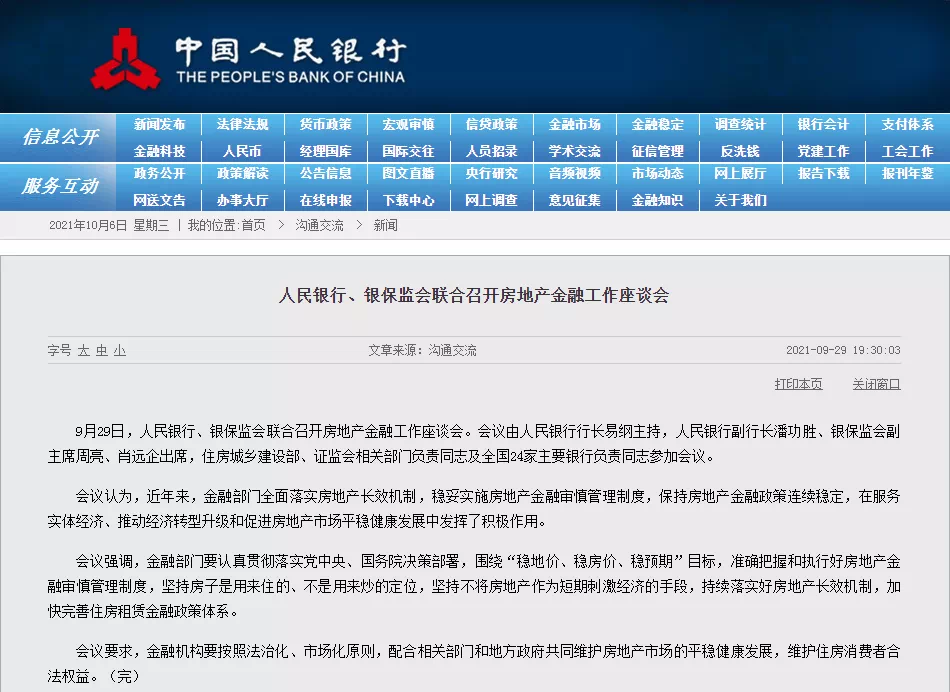Open 下载中心 page

coord(408,200)
